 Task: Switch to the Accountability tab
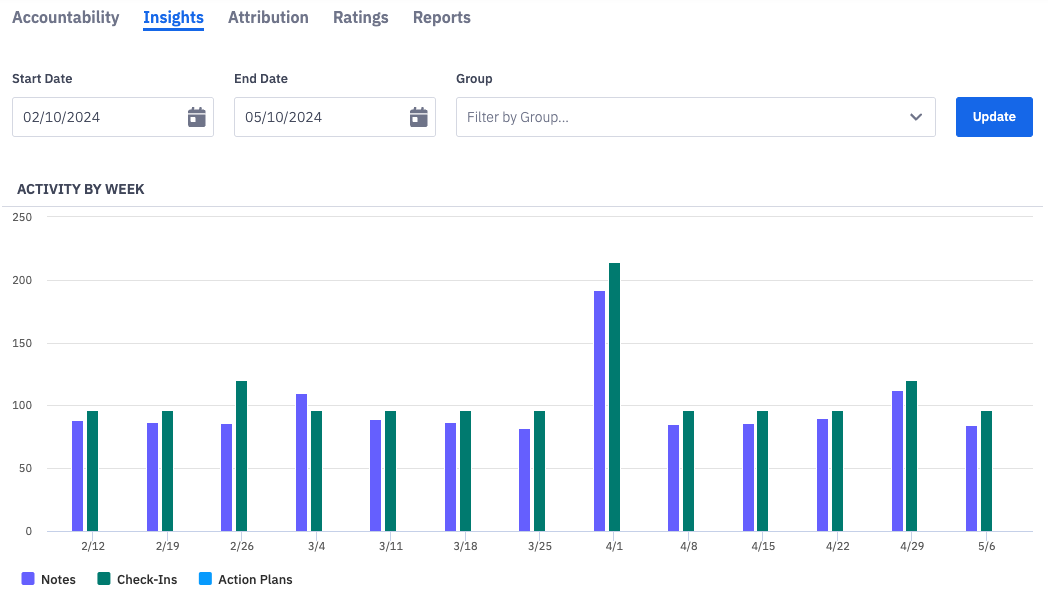[x=65, y=17]
